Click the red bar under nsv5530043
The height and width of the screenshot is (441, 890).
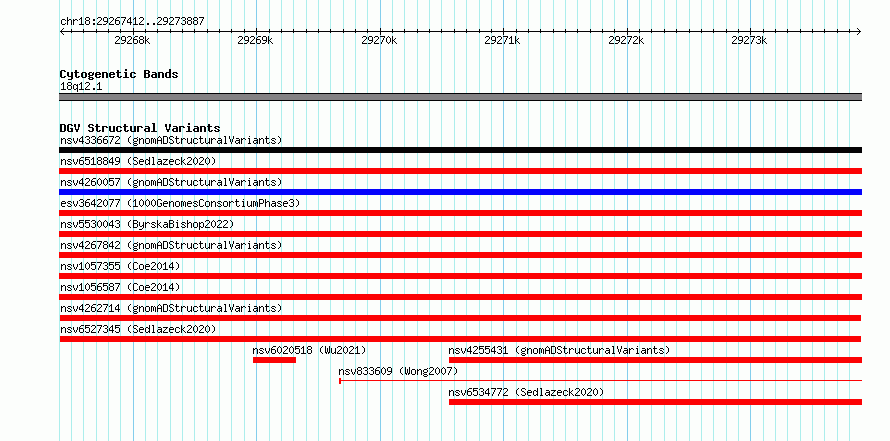(461, 234)
